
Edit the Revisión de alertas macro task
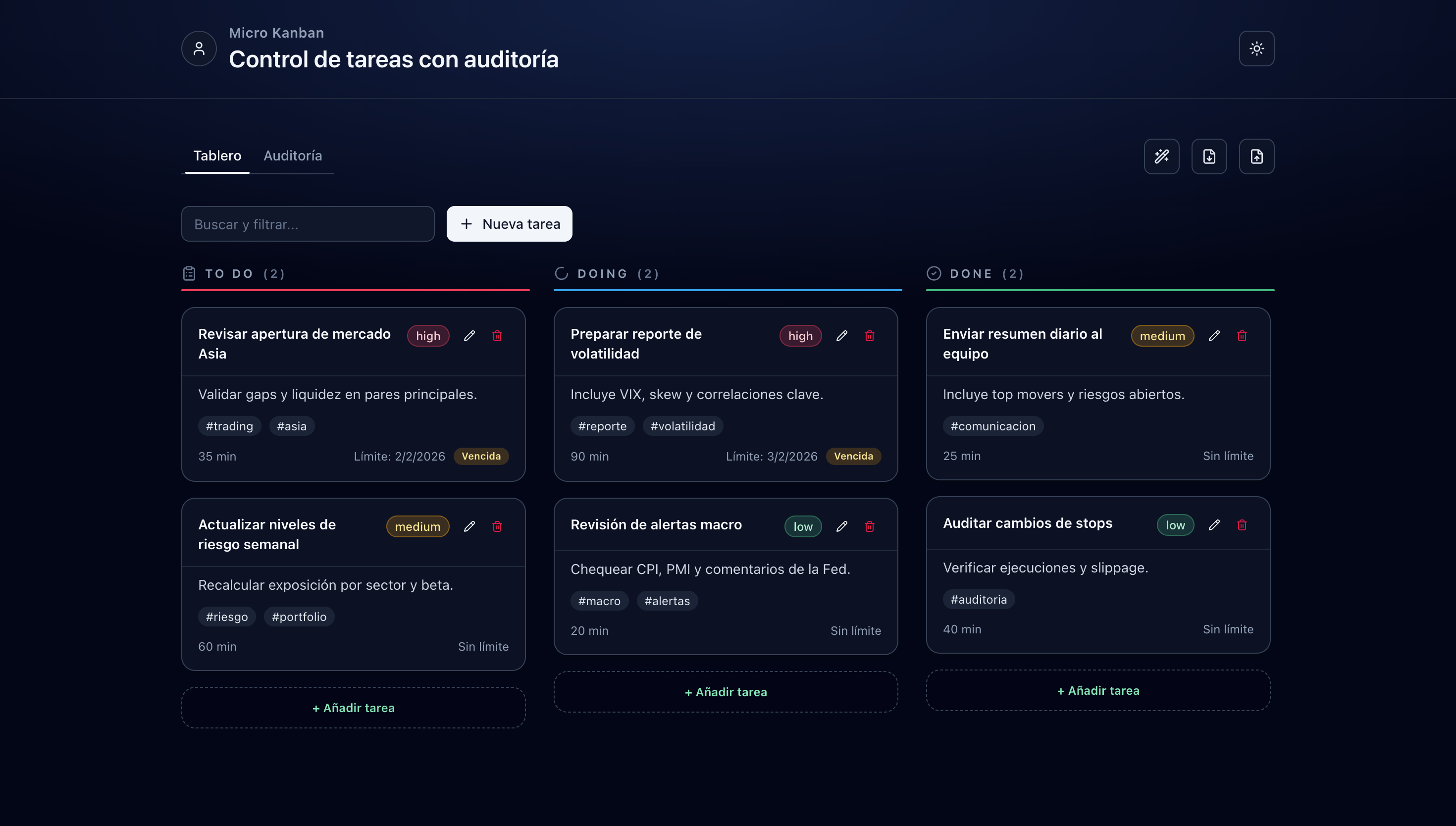[842, 526]
